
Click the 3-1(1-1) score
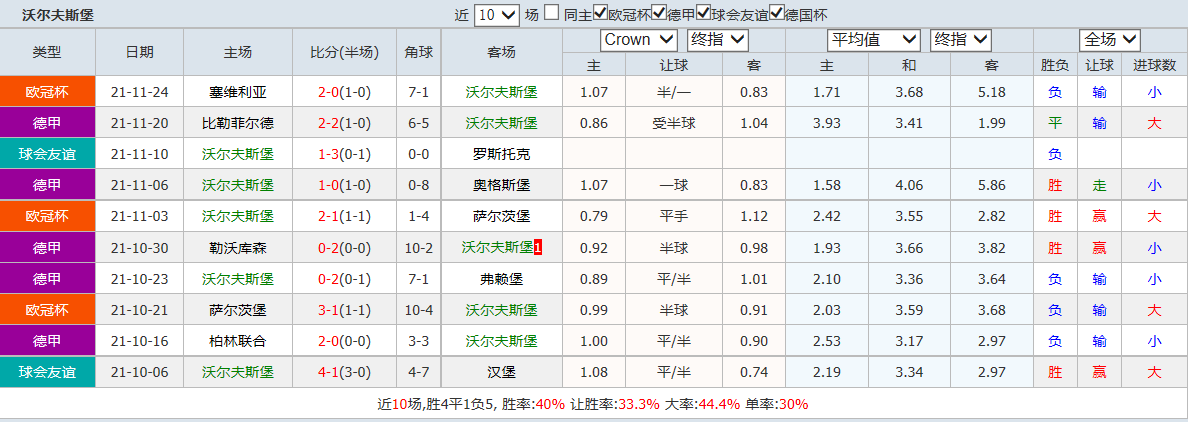pos(345,310)
